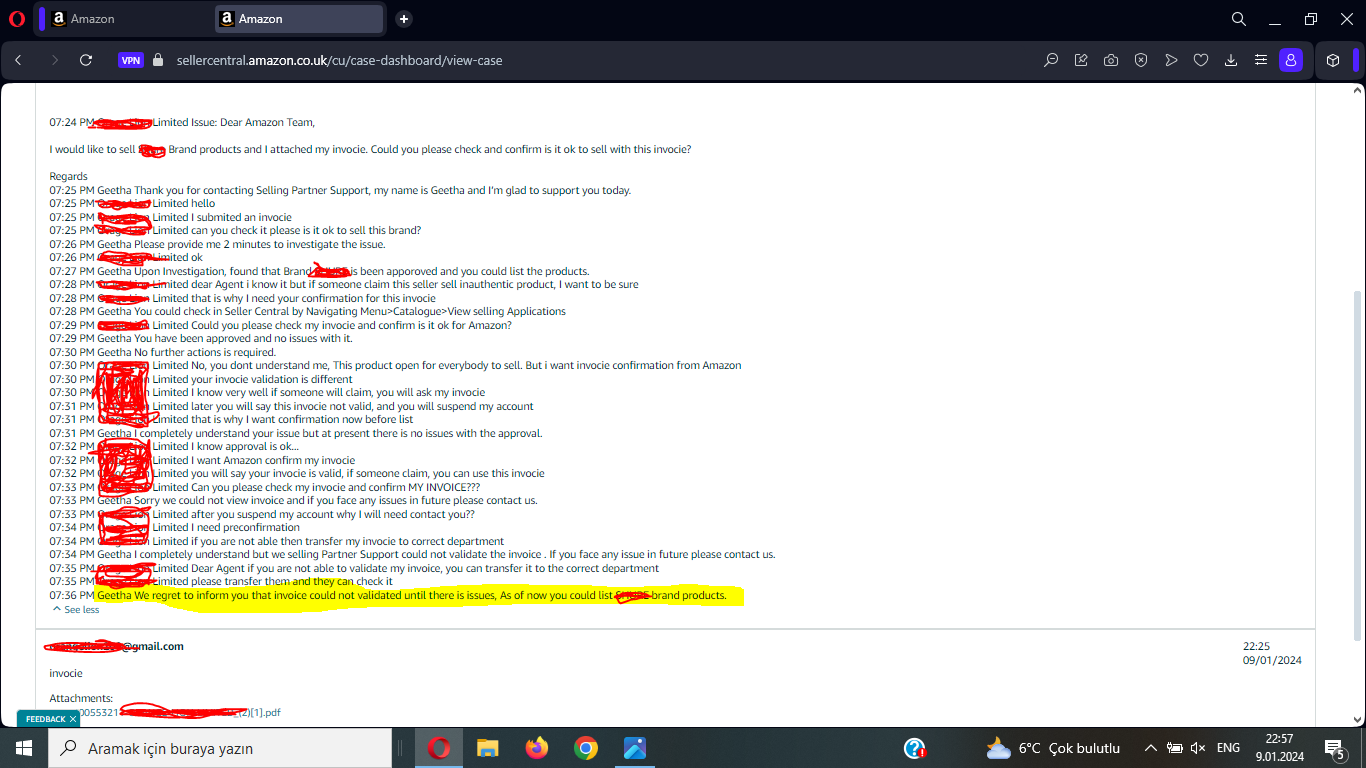Switch the ENG input language
This screenshot has height=768, width=1366.
point(1228,748)
